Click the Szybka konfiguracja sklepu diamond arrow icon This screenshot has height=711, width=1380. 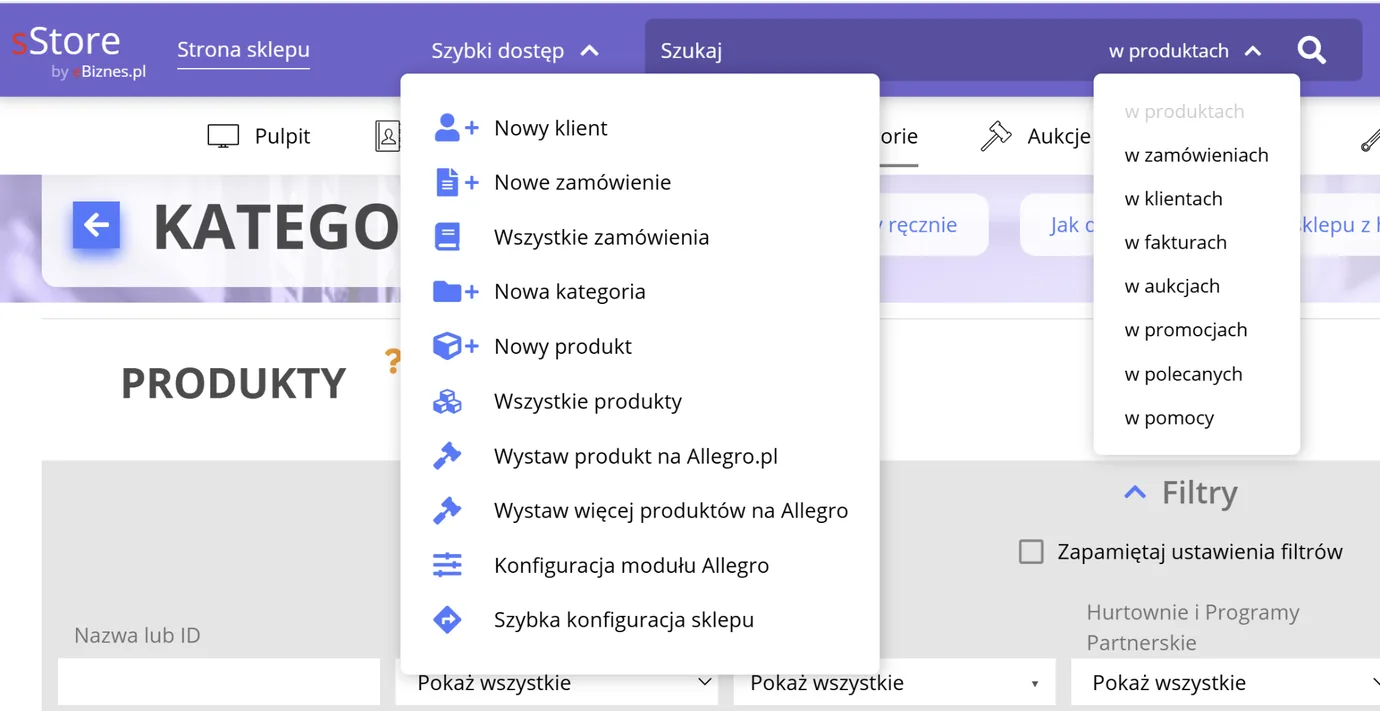[447, 620]
